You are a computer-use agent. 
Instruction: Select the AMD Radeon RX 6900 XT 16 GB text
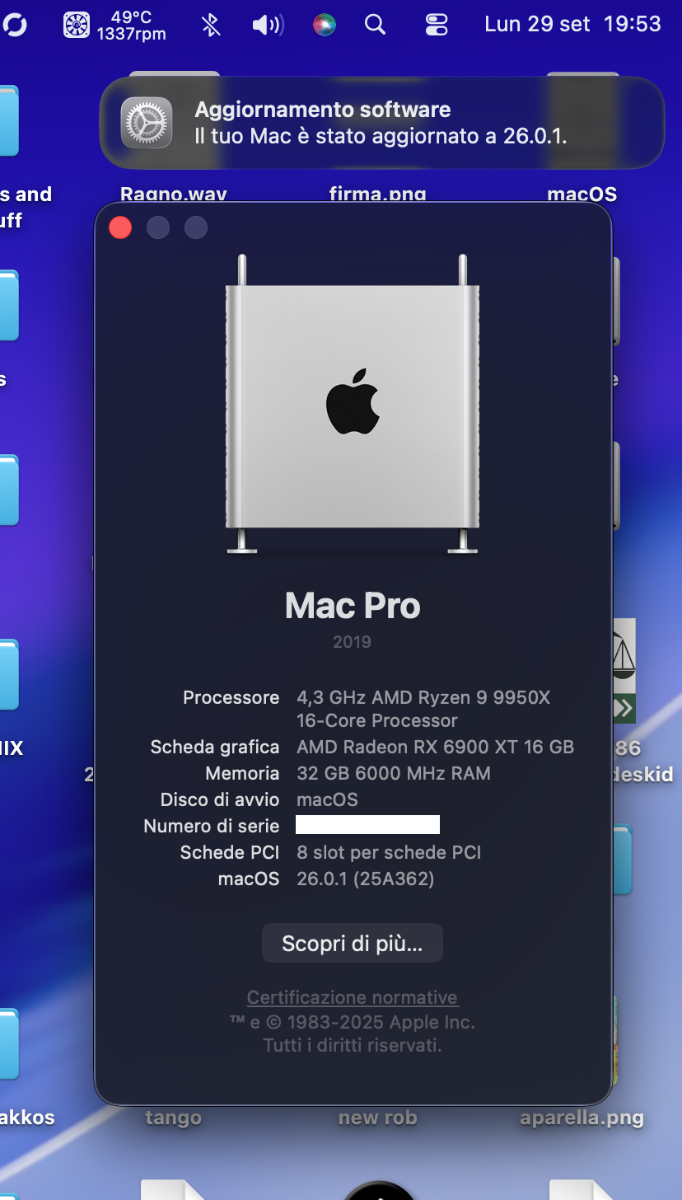pos(436,747)
